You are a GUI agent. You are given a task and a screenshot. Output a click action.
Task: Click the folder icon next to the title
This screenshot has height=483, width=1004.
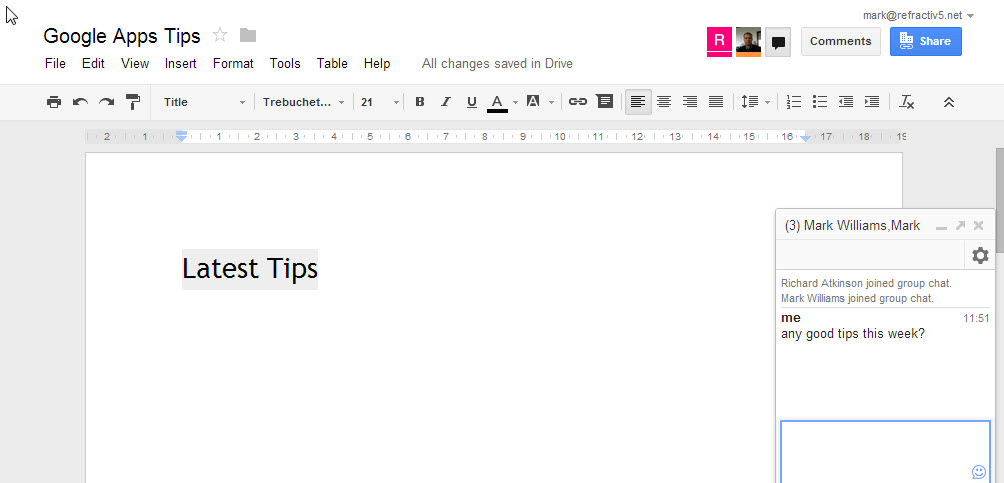click(248, 35)
